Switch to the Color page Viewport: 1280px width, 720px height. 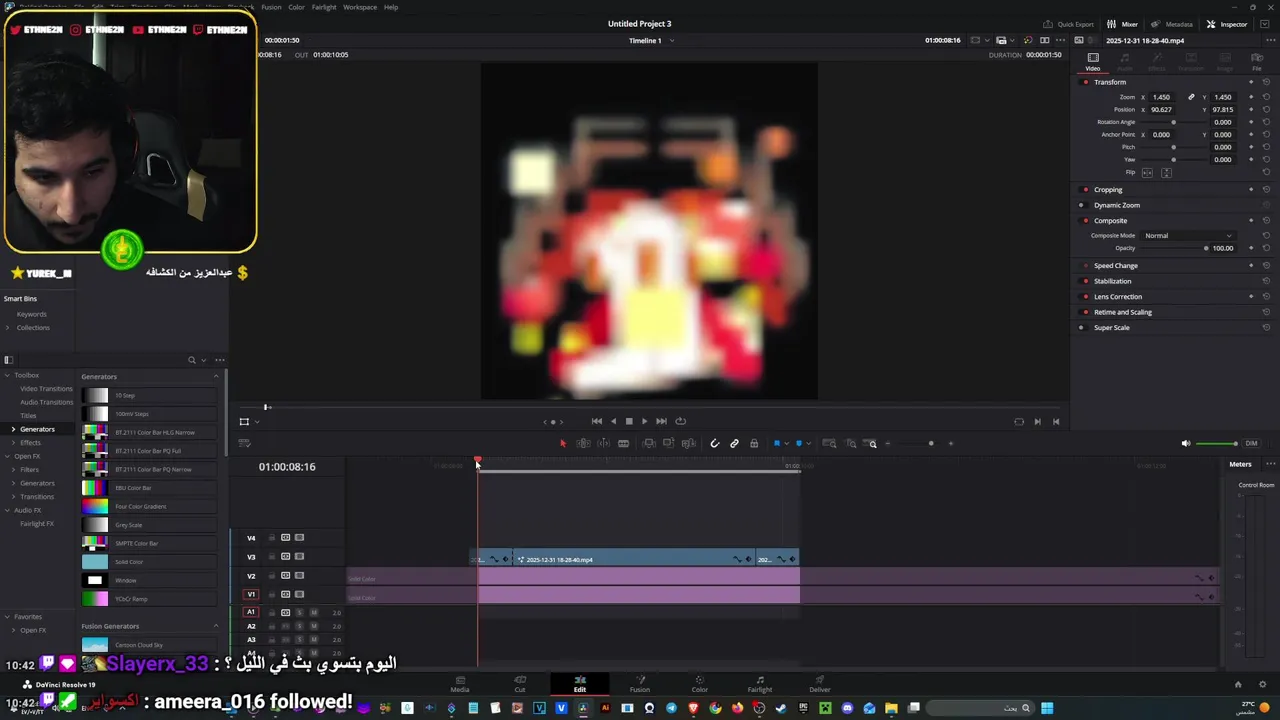[x=699, y=684]
